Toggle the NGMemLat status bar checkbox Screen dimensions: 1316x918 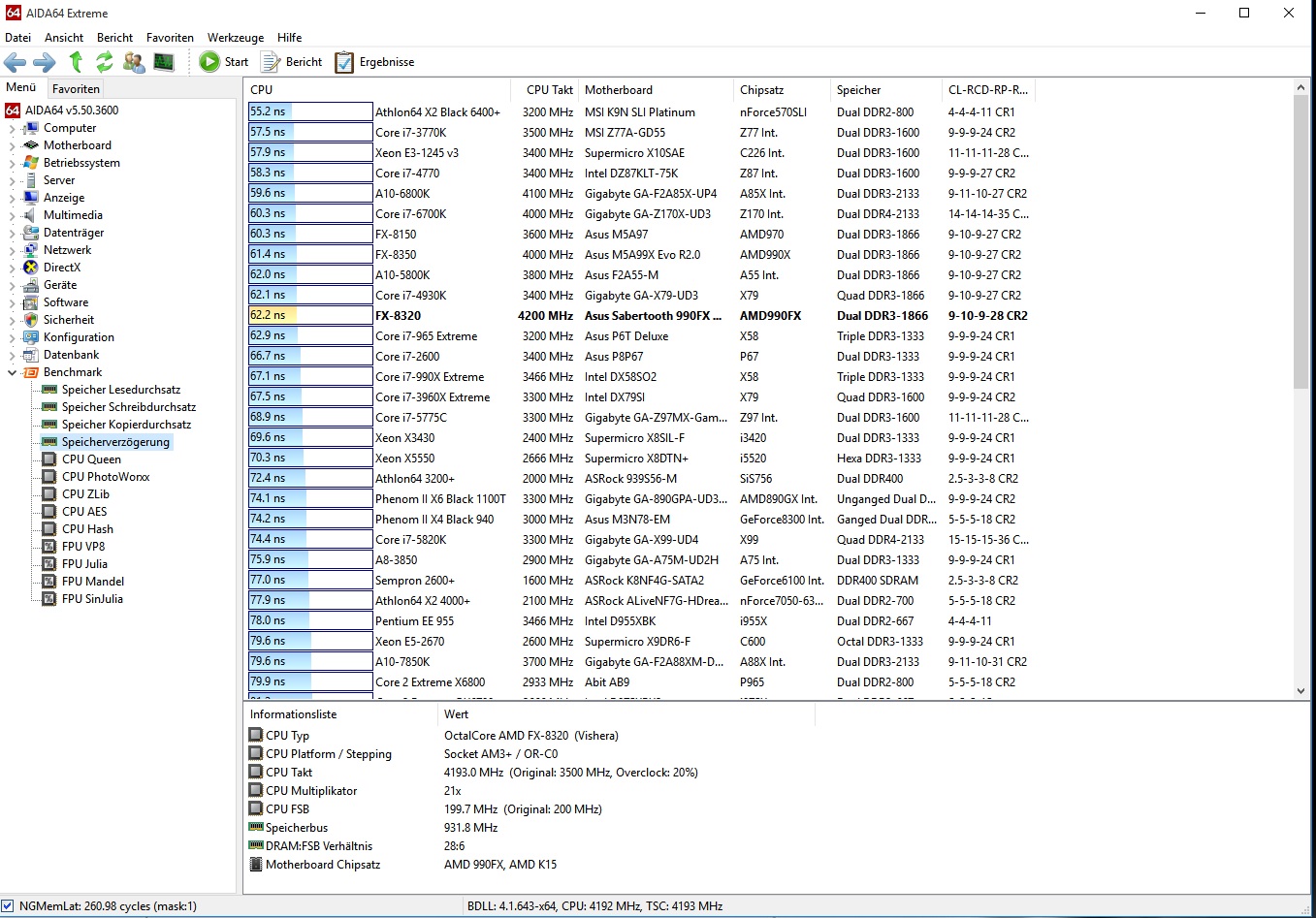(8, 906)
